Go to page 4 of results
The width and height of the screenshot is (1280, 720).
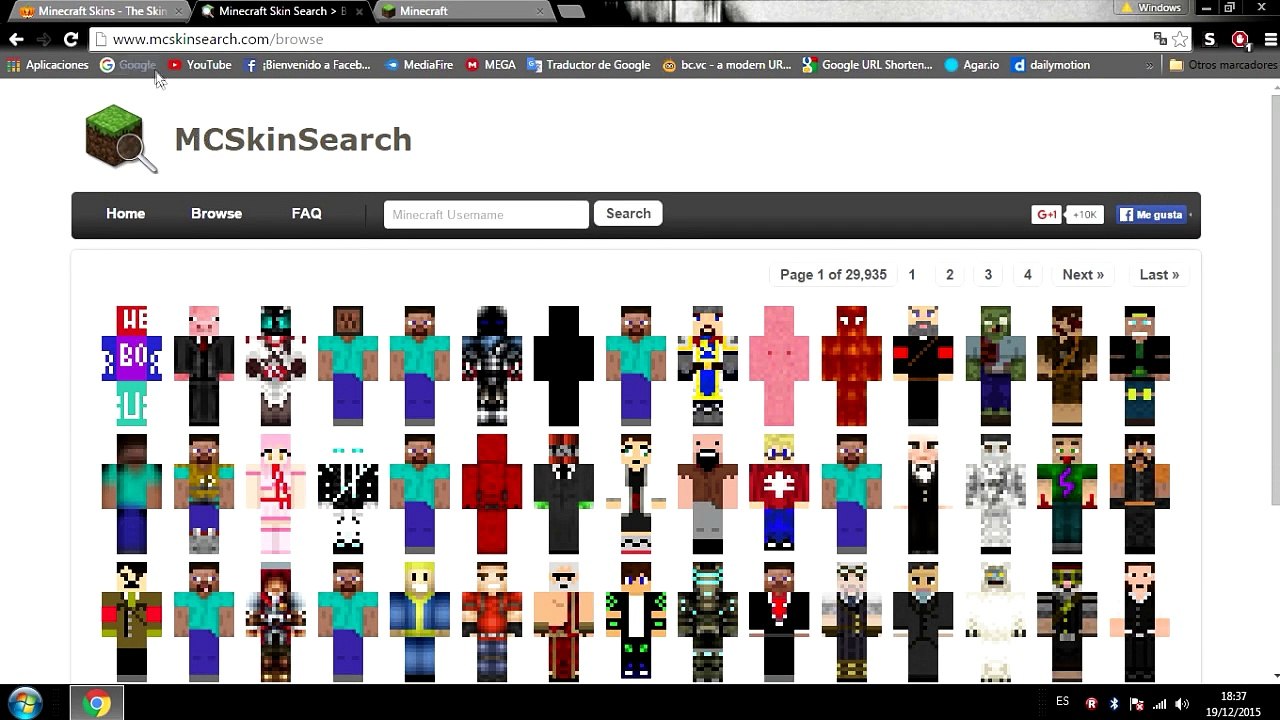point(1027,275)
